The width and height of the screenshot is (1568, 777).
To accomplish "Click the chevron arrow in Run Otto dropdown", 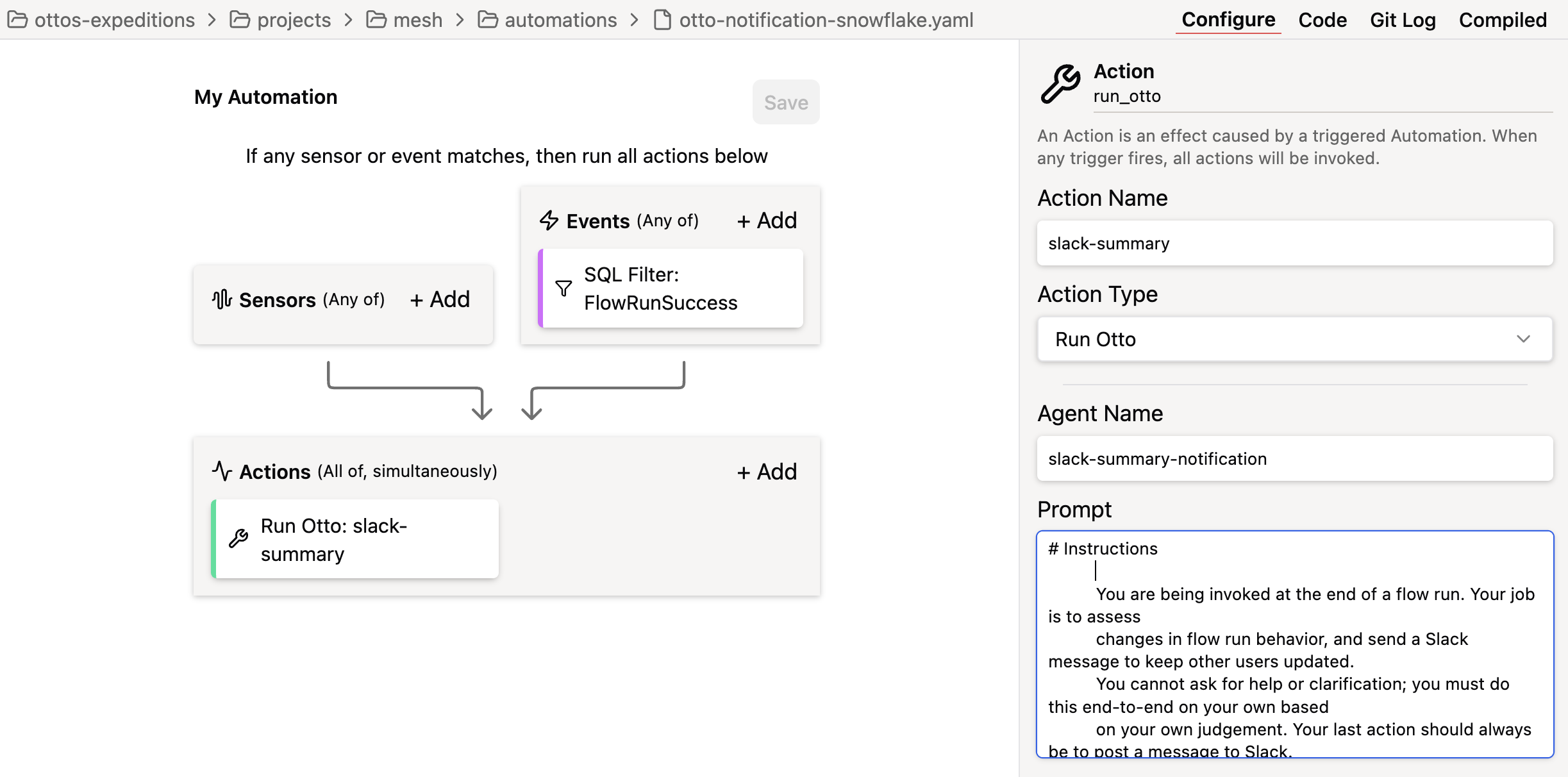I will pos(1523,339).
